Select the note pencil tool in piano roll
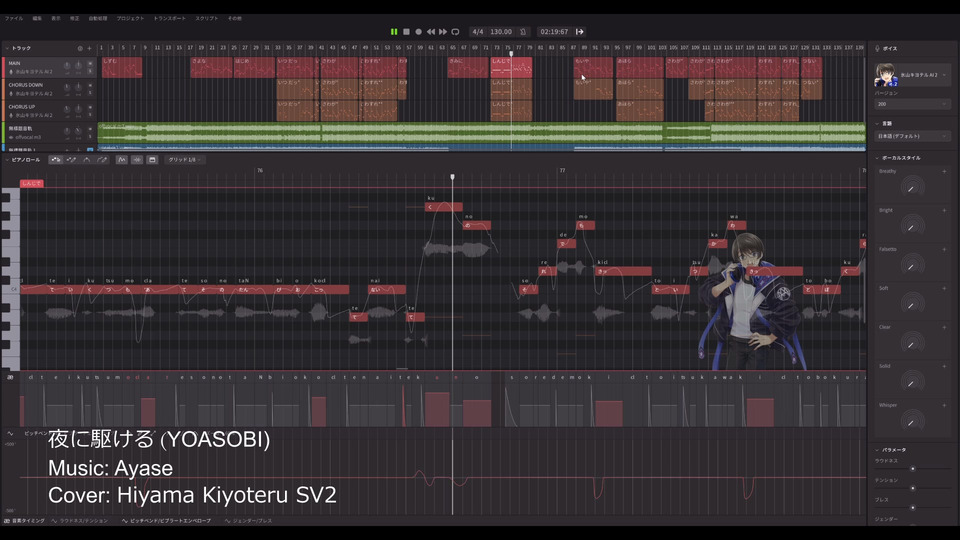 coord(71,160)
